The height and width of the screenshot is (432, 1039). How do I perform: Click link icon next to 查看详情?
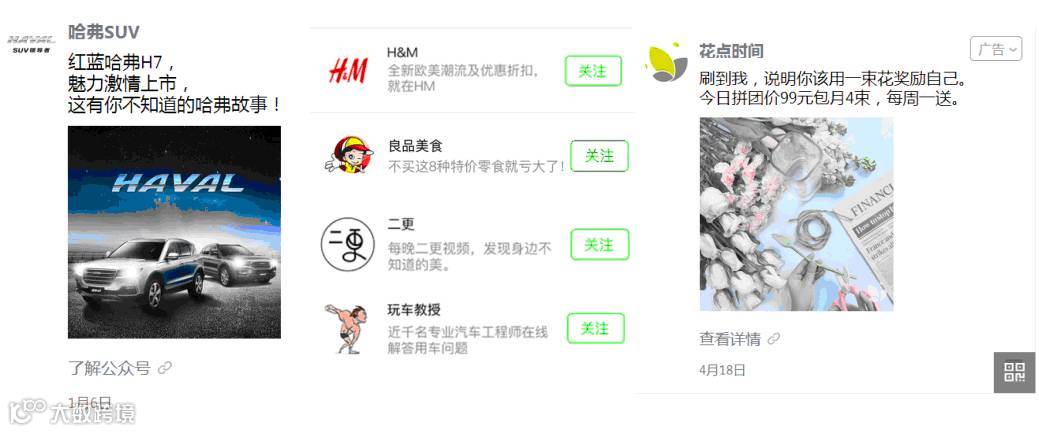[x=773, y=339]
